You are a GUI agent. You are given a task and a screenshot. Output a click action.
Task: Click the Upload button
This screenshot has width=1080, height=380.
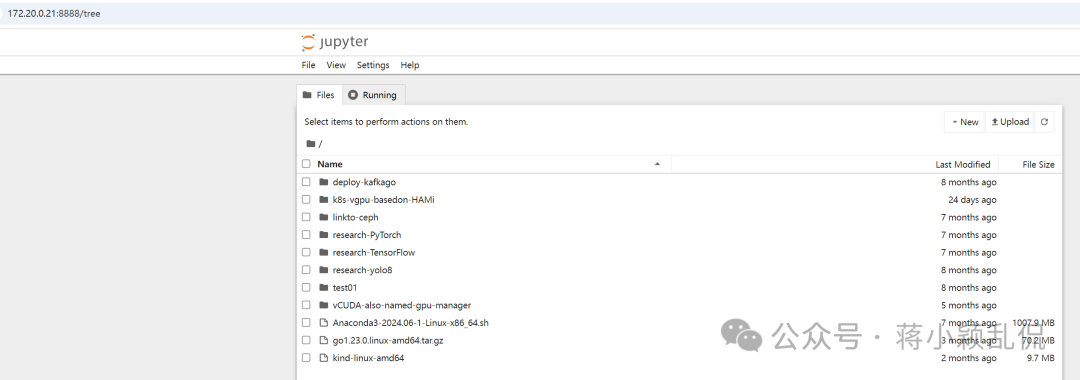1010,122
